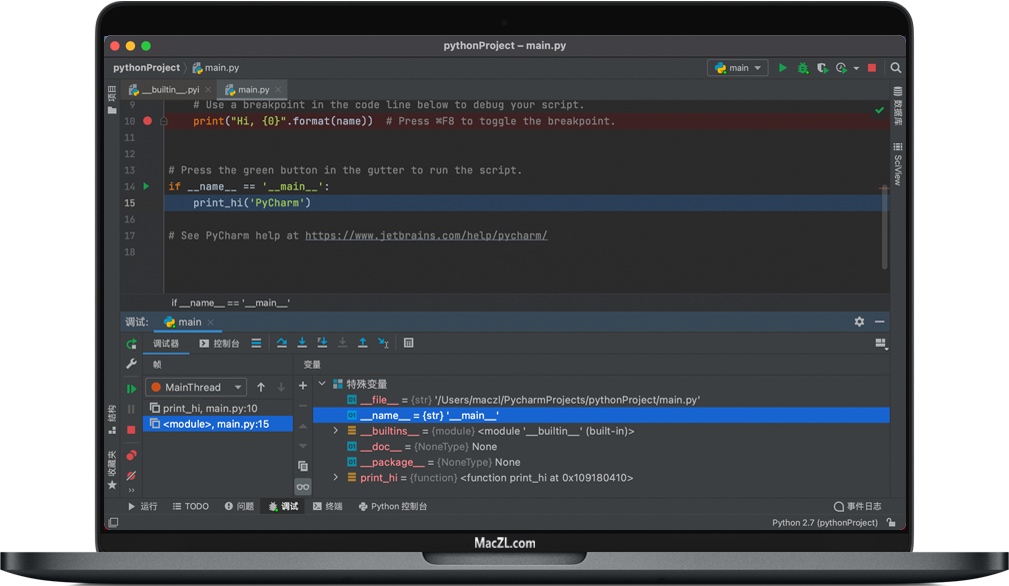The width and height of the screenshot is (1009, 586).
Task: Open the debugger settings wrench
Action: point(130,364)
